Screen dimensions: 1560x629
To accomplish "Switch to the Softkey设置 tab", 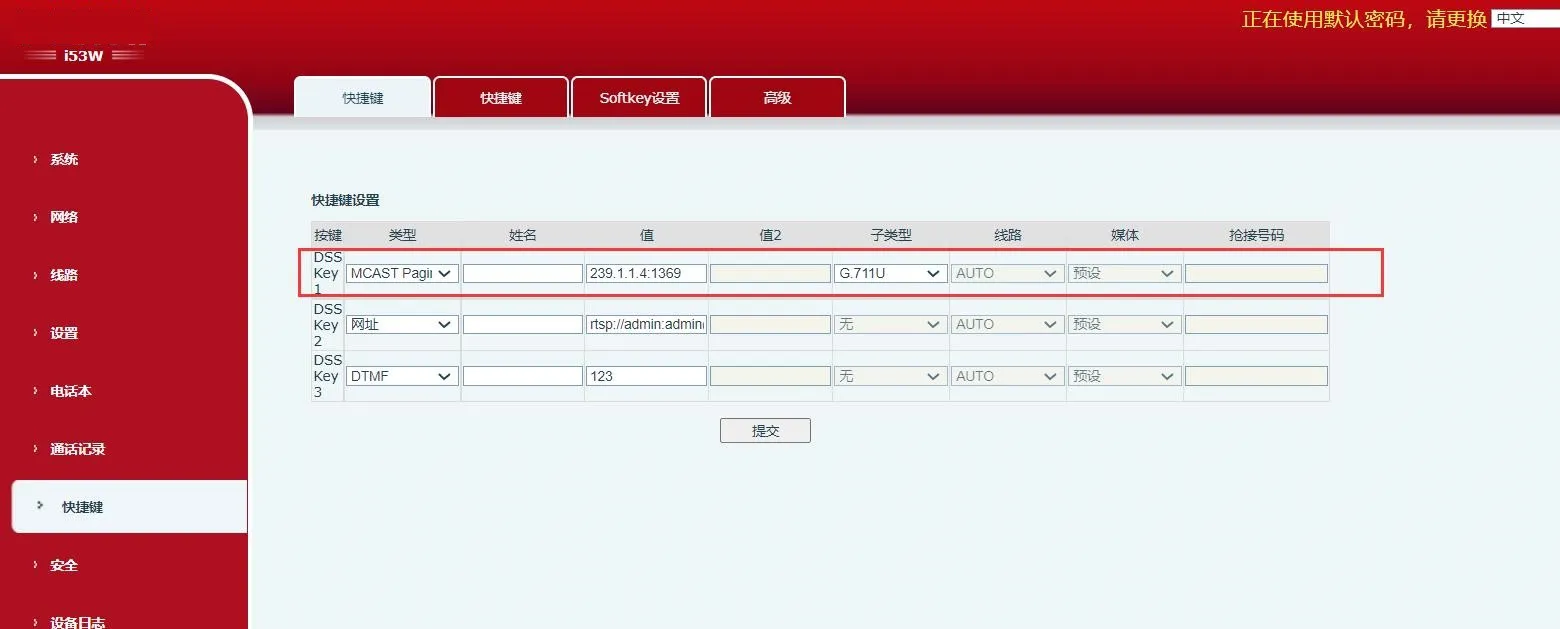I will click(x=639, y=97).
